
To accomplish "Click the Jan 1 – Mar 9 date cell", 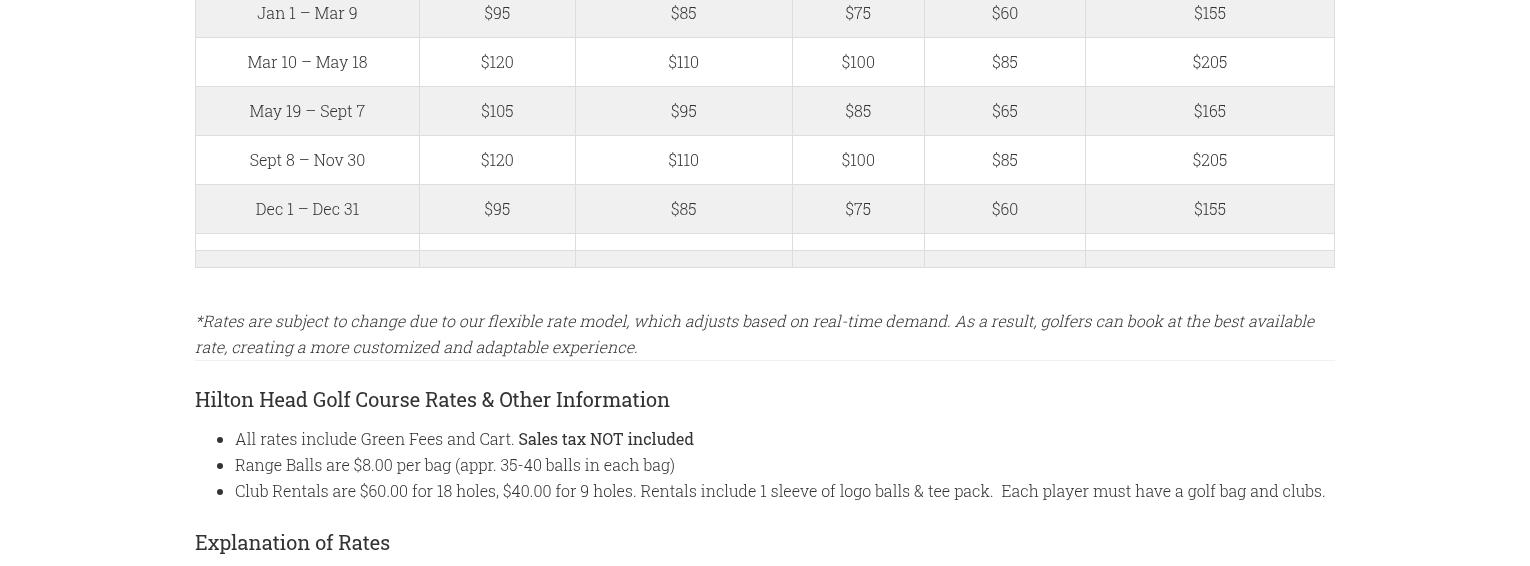I will 307,13.
